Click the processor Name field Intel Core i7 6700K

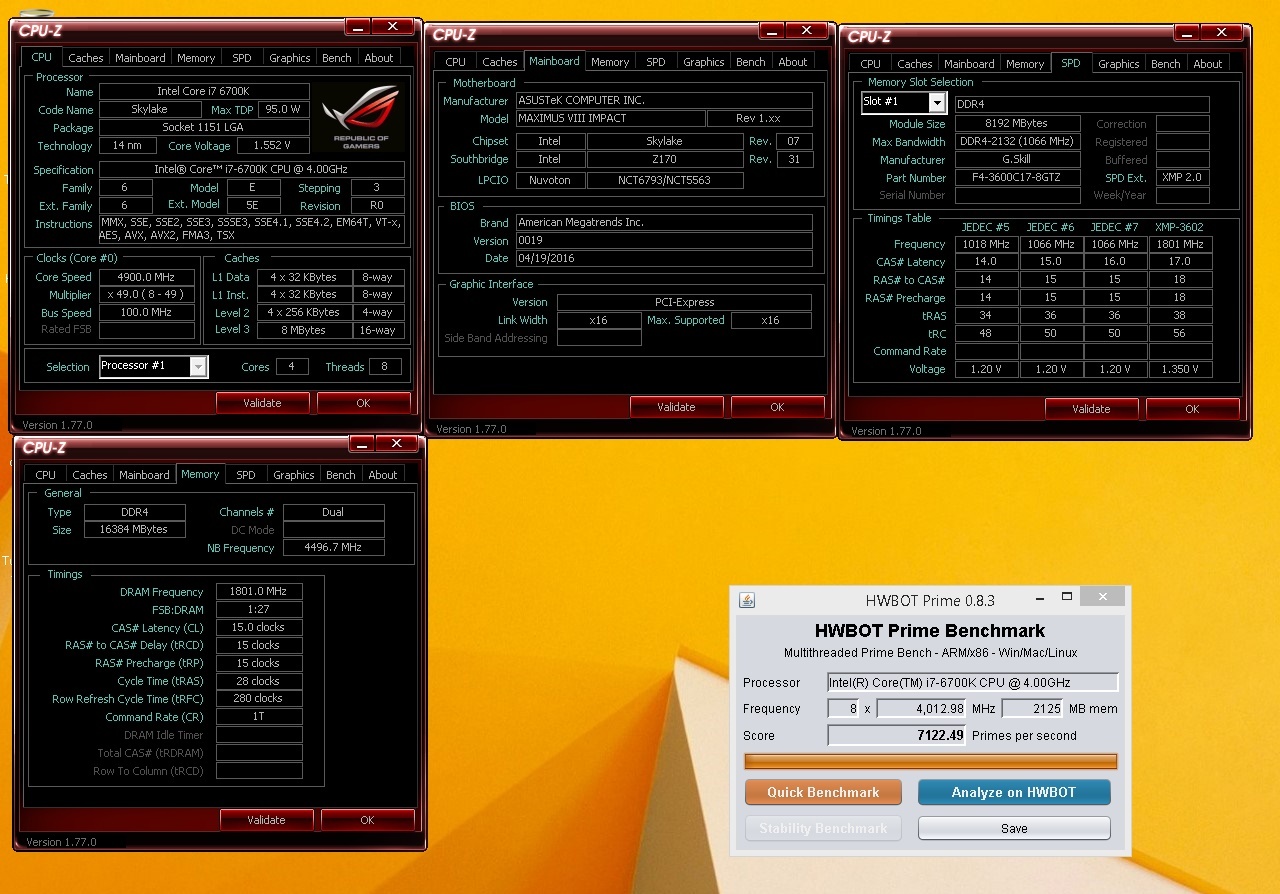204,92
